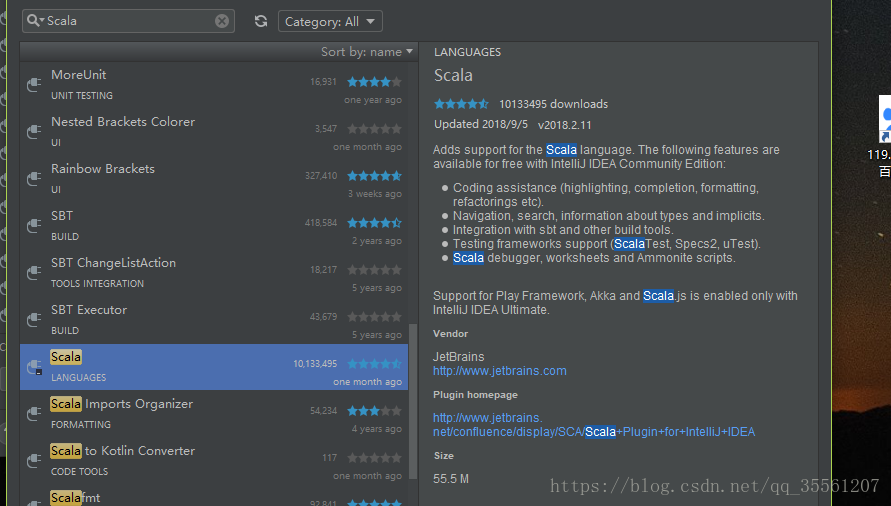The image size is (891, 506).
Task: Click Nested Brackets Colorer's empty star rating
Action: point(374,129)
